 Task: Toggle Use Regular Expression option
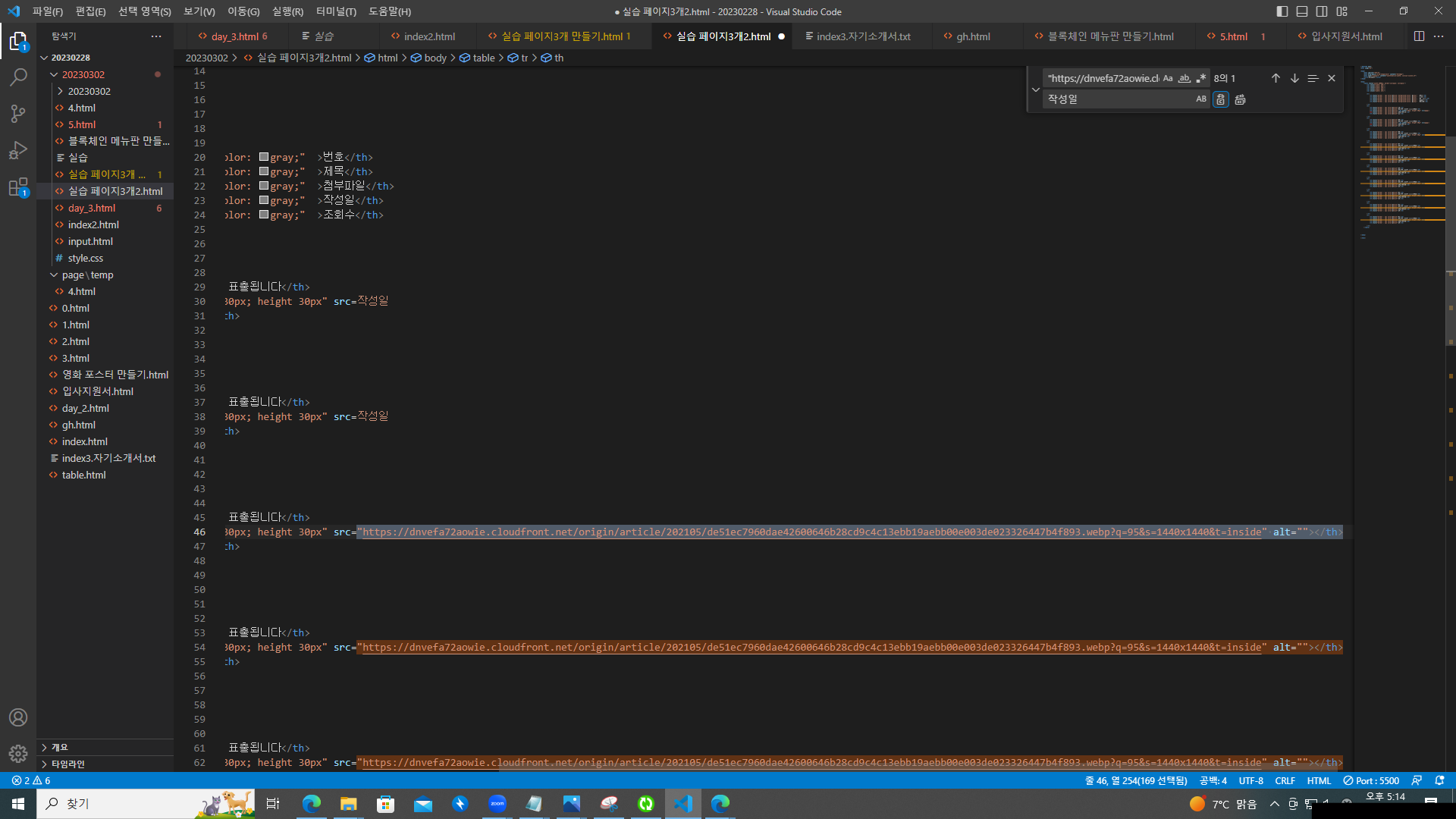[x=1201, y=78]
